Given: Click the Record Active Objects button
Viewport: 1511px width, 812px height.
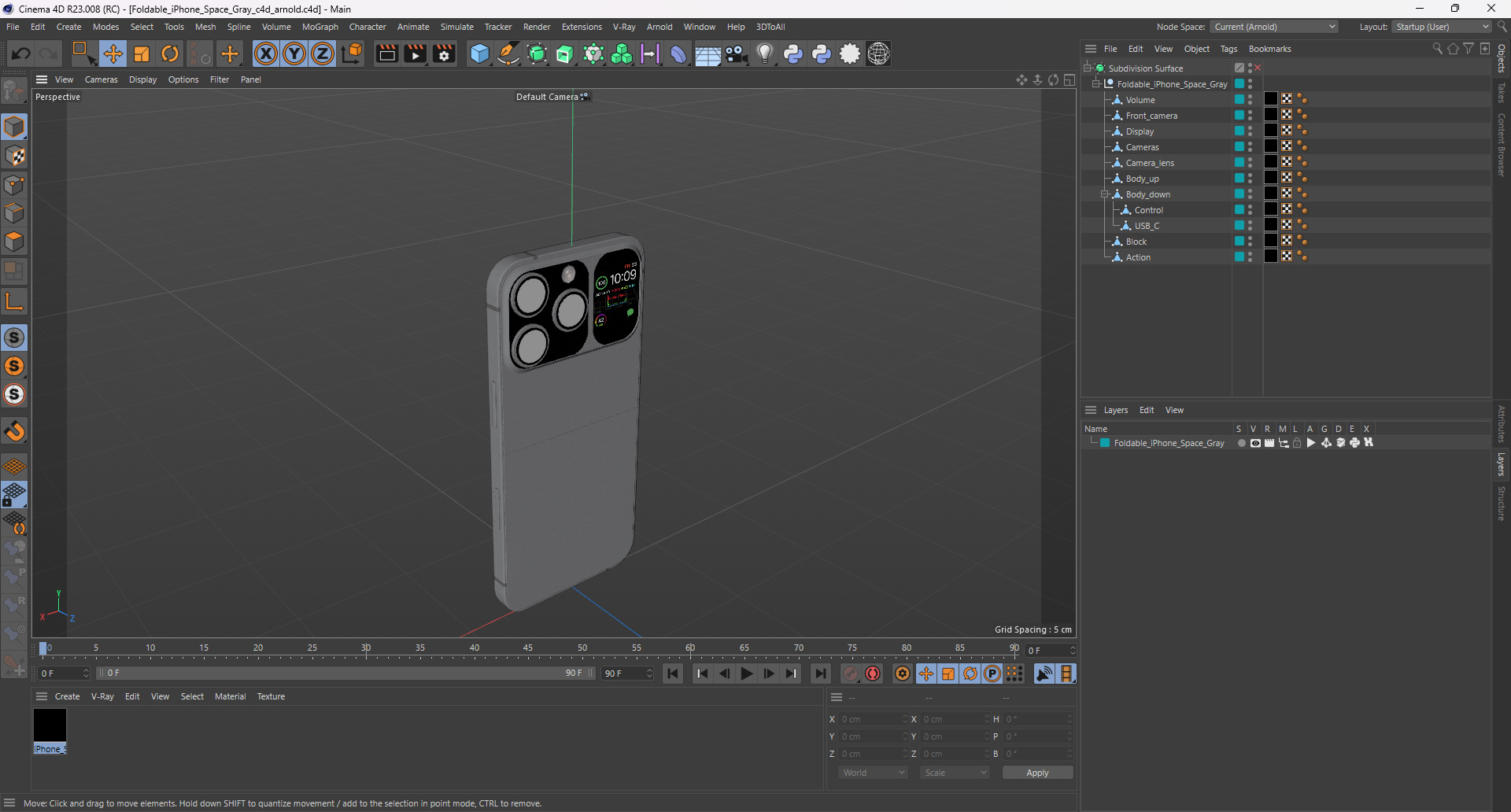Looking at the screenshot, I should tap(851, 674).
